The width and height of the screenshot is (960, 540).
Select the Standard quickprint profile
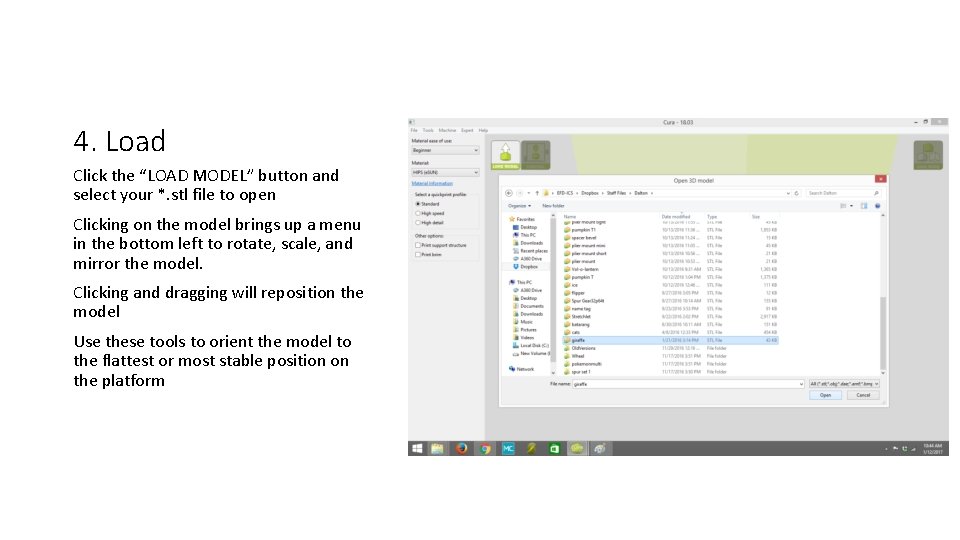pos(427,204)
